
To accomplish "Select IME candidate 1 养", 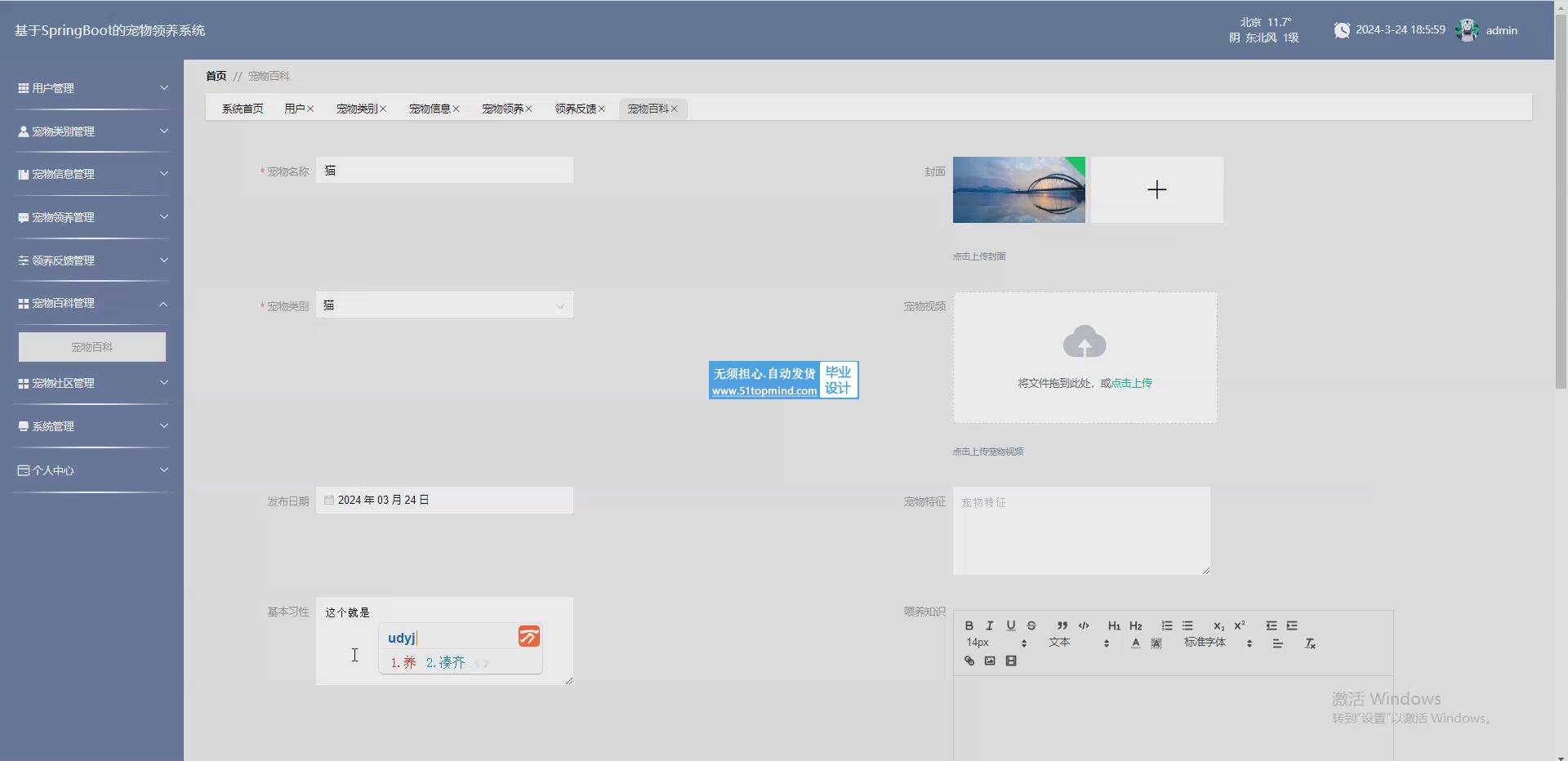I will click(x=403, y=662).
